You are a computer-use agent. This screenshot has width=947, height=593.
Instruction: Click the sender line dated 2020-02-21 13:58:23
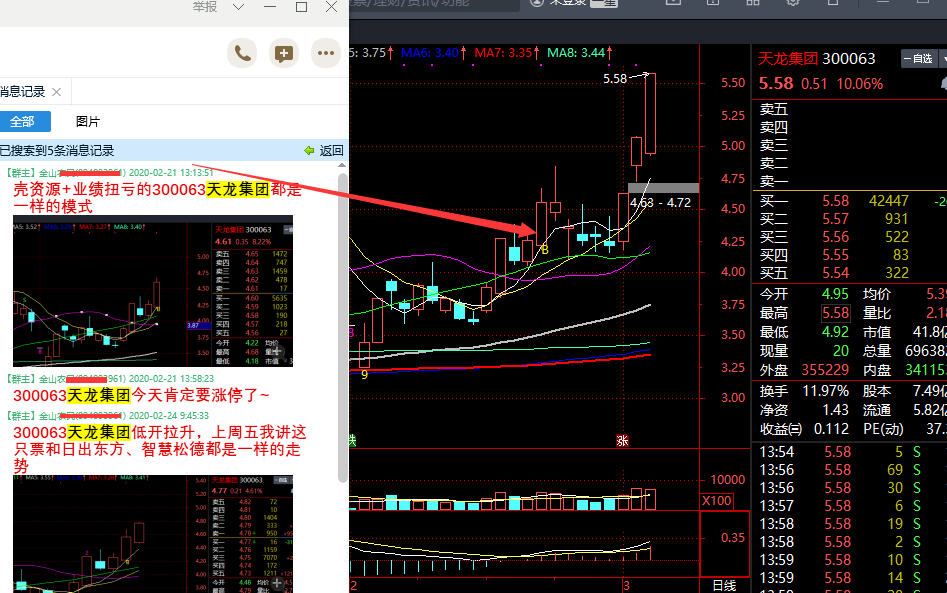coord(110,379)
